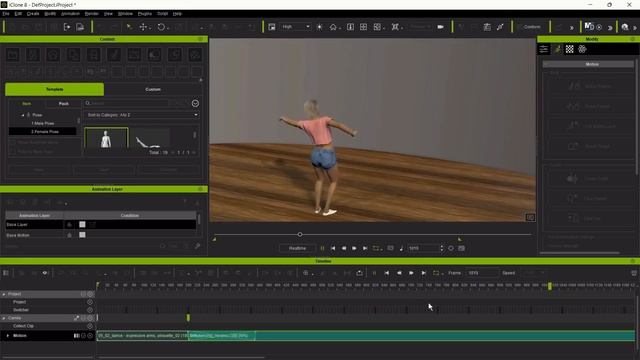Open the render quality High dropdown
The width and height of the screenshot is (640, 360).
pos(296,27)
